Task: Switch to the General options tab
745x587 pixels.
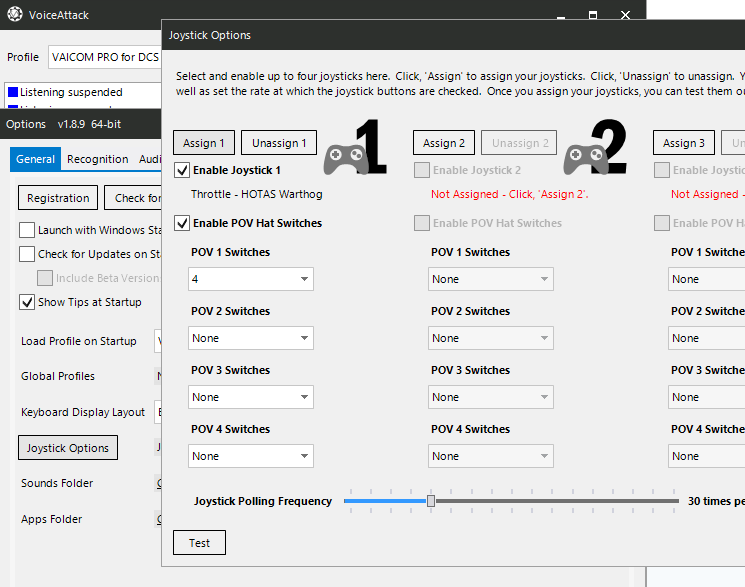Action: coord(35,159)
